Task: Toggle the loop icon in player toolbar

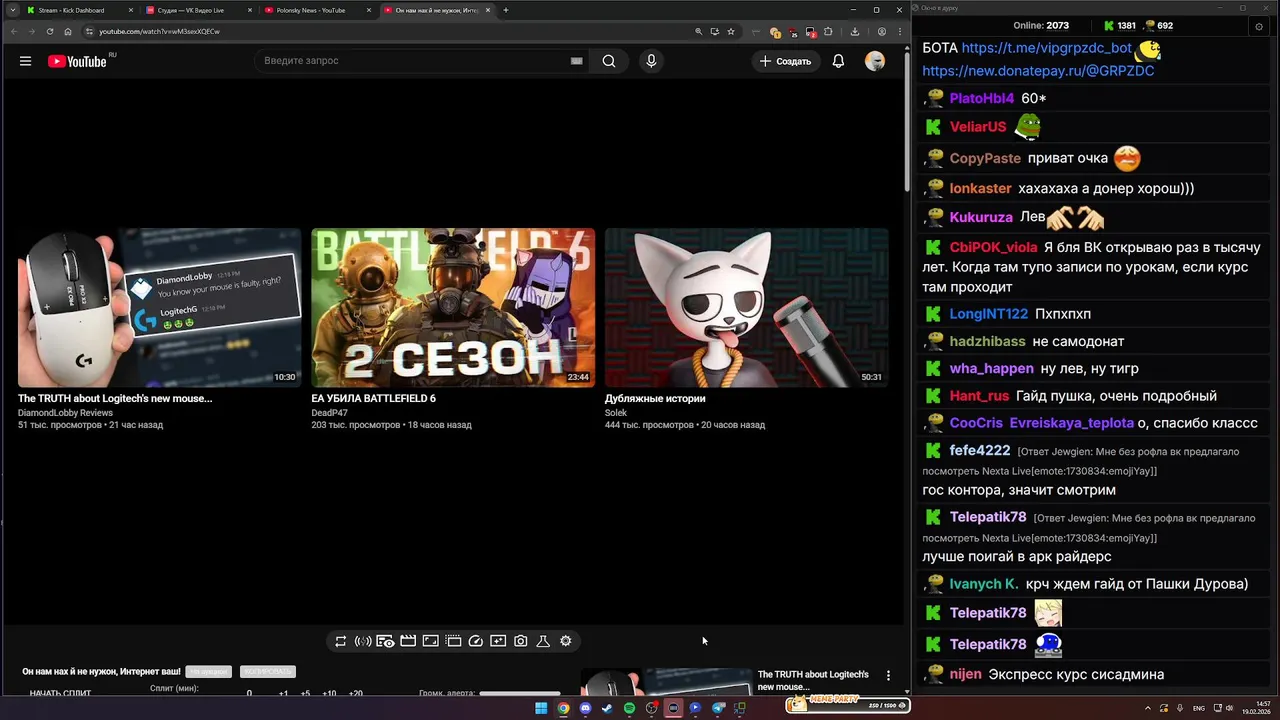Action: [340, 641]
